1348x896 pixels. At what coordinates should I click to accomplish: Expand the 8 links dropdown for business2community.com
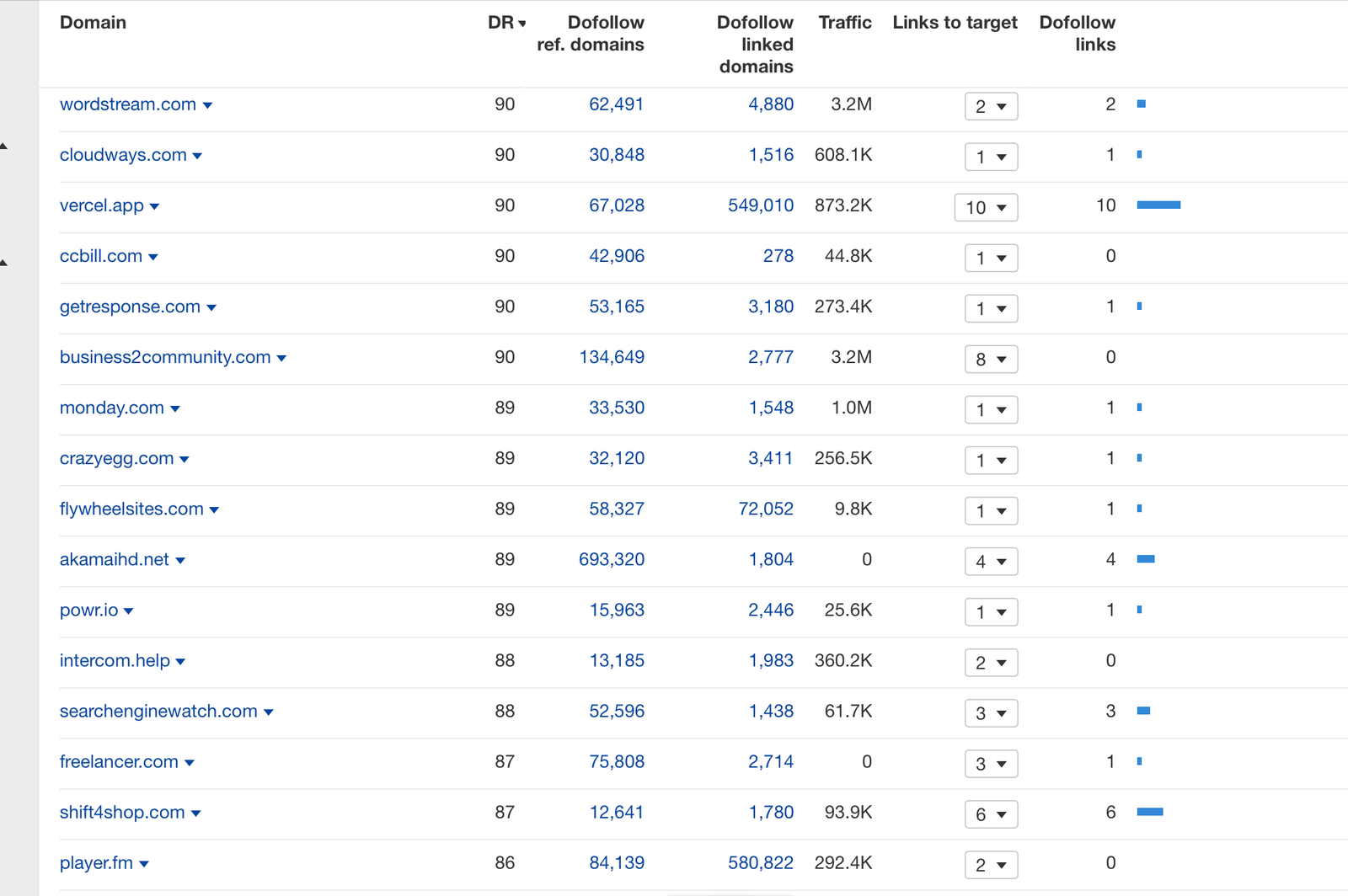991,359
